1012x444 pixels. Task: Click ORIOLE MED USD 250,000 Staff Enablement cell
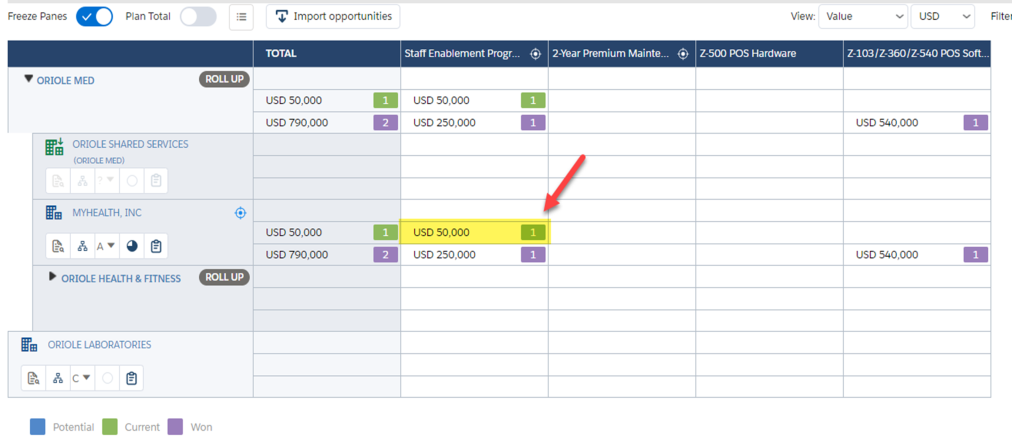474,123
